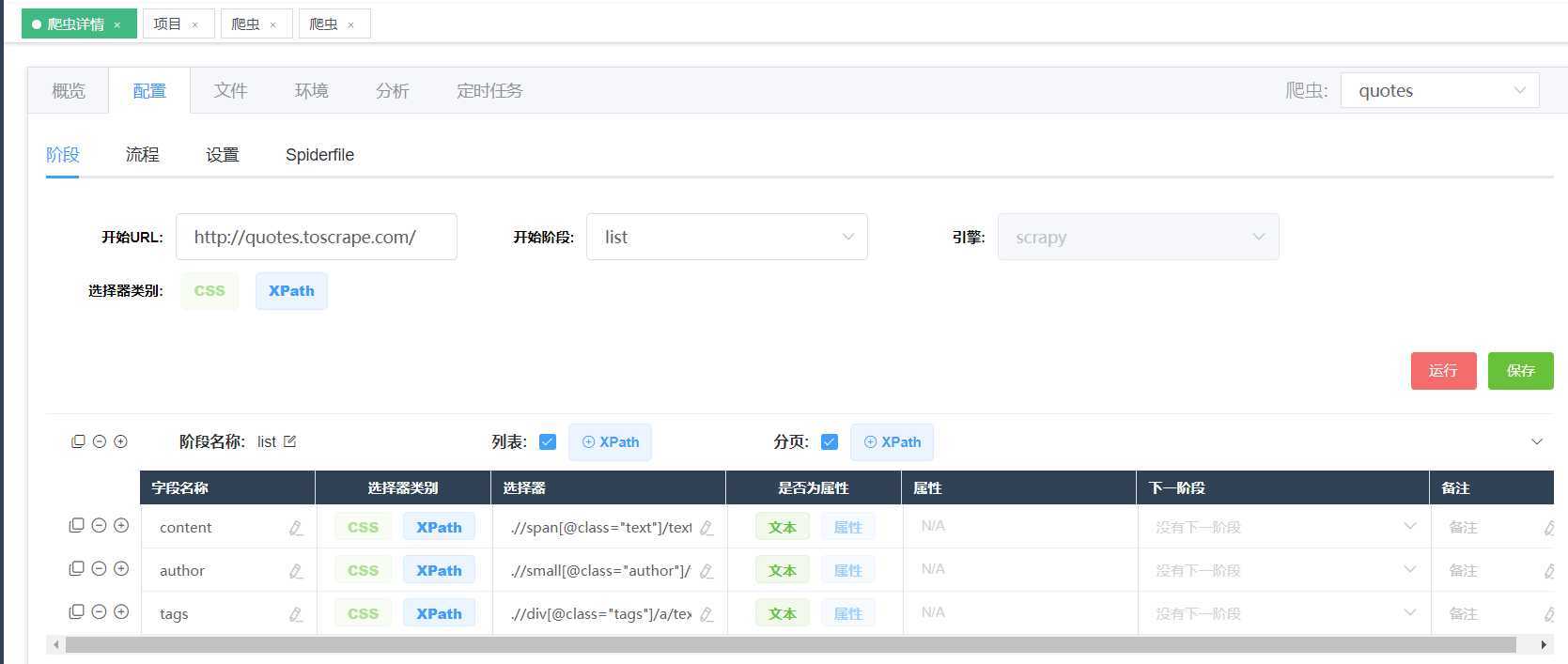Edit author row remark pencil
The width and height of the screenshot is (1568, 664).
tap(1549, 571)
